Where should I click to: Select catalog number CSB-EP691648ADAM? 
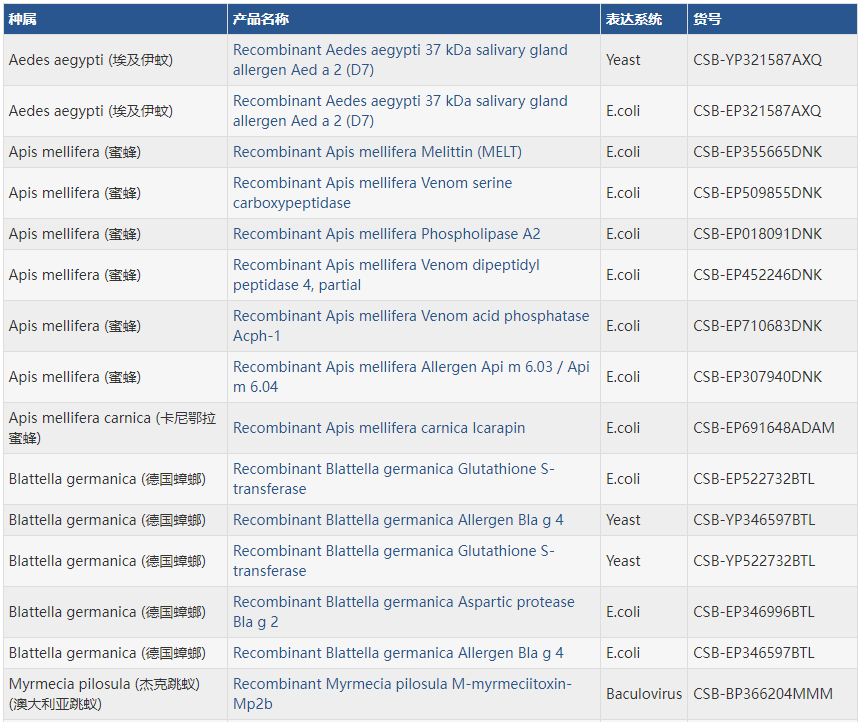click(x=763, y=428)
